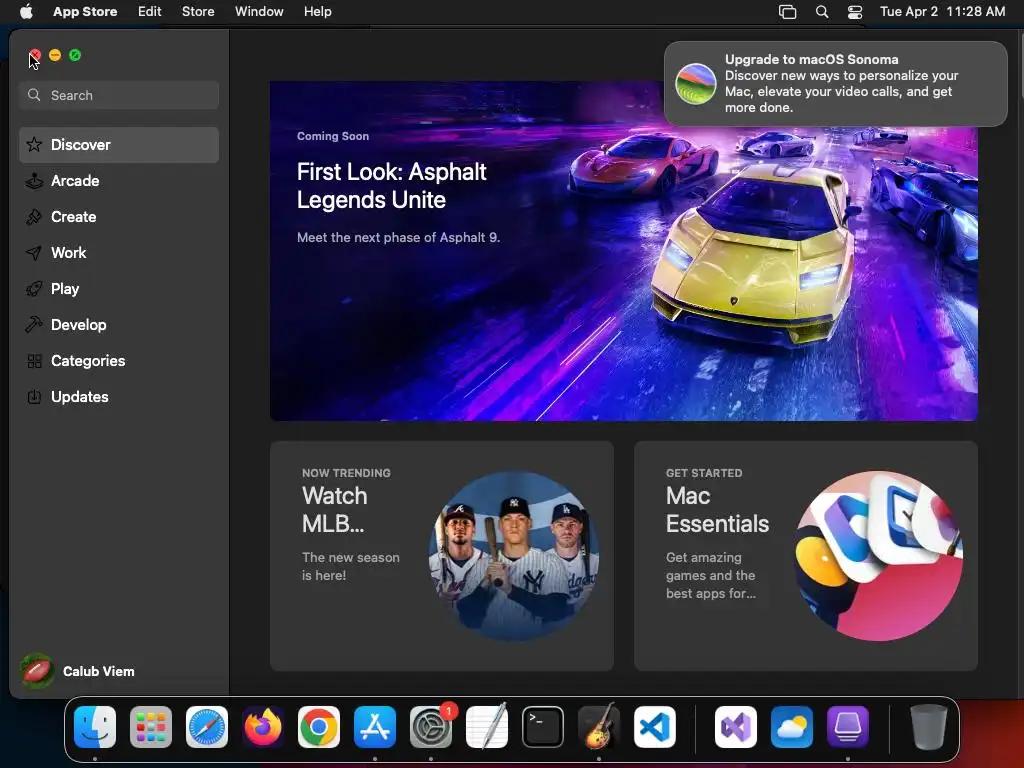This screenshot has height=768, width=1024.
Task: Click the Updates download icon
Action: 34,396
